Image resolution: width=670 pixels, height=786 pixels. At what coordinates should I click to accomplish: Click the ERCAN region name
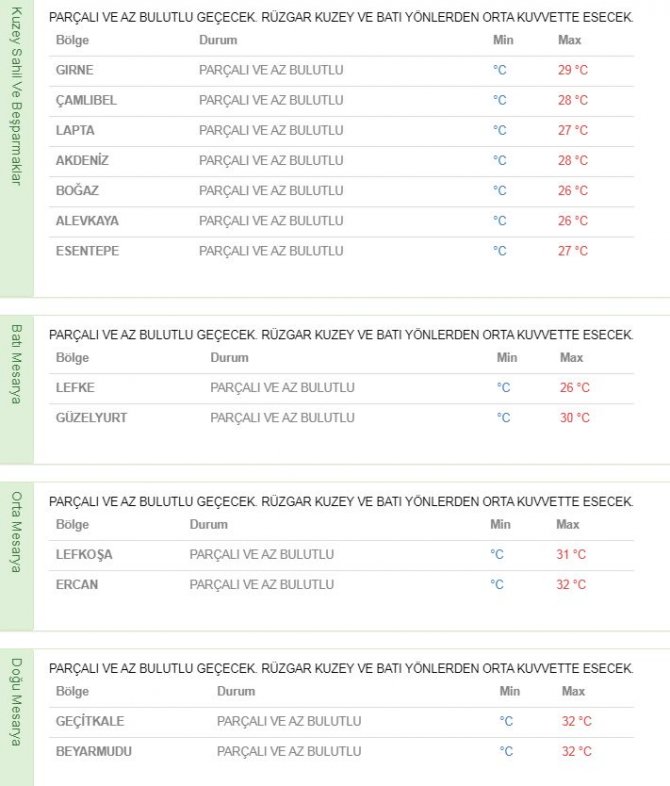click(77, 584)
